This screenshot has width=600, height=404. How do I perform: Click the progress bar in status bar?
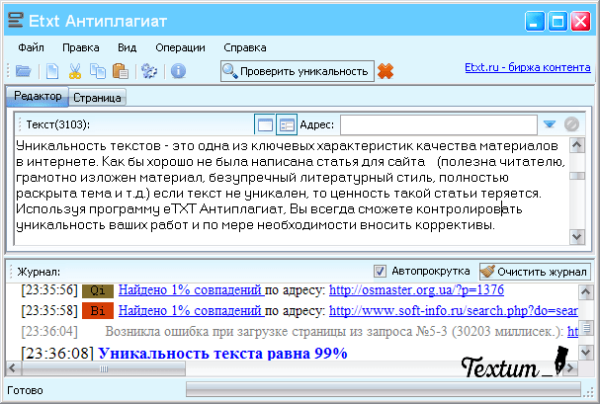(383, 390)
